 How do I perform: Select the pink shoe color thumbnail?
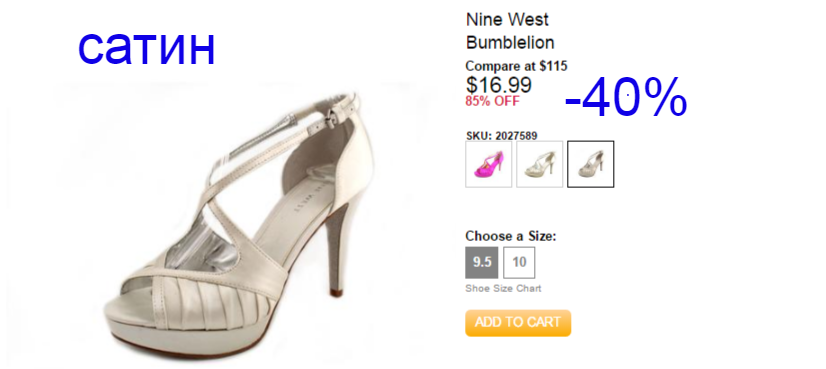pos(488,164)
